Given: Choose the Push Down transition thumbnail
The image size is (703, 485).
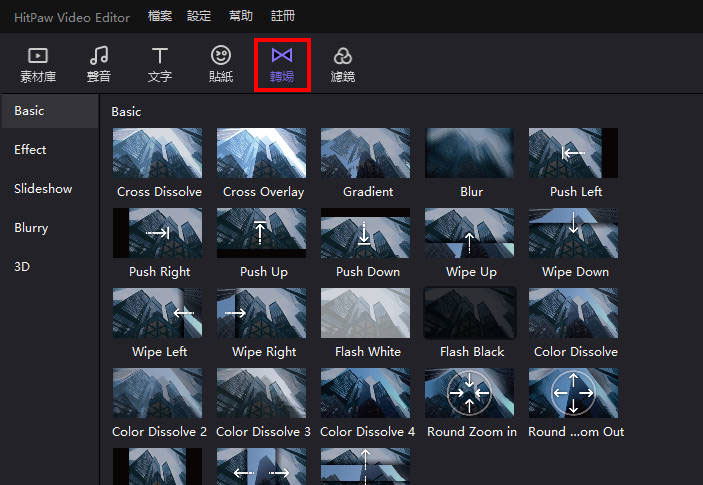Looking at the screenshot, I should pyautogui.click(x=365, y=233).
